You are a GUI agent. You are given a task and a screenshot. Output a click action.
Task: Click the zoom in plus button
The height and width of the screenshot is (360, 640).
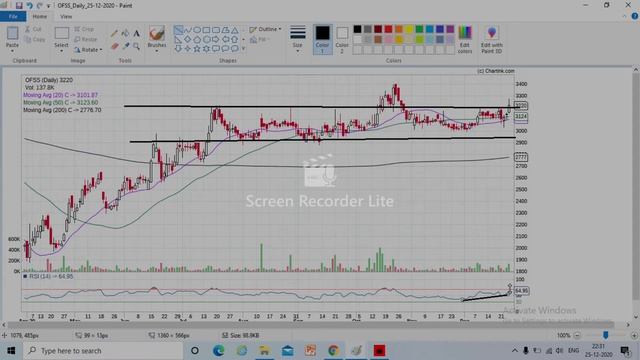634,336
